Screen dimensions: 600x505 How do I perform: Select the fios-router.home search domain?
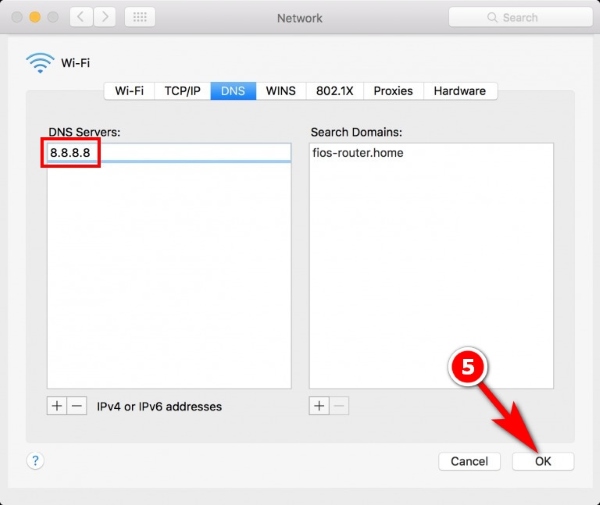coord(357,153)
